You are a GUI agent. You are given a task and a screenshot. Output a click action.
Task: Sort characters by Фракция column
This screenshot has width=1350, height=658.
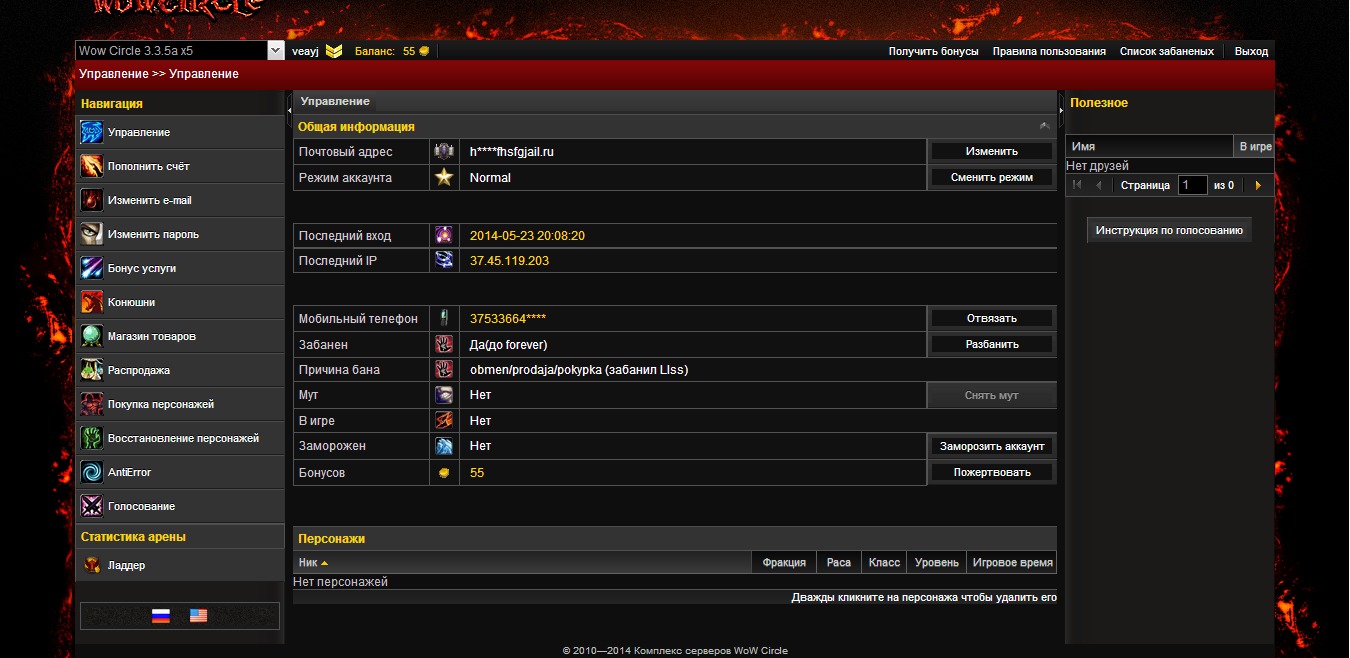pos(784,563)
